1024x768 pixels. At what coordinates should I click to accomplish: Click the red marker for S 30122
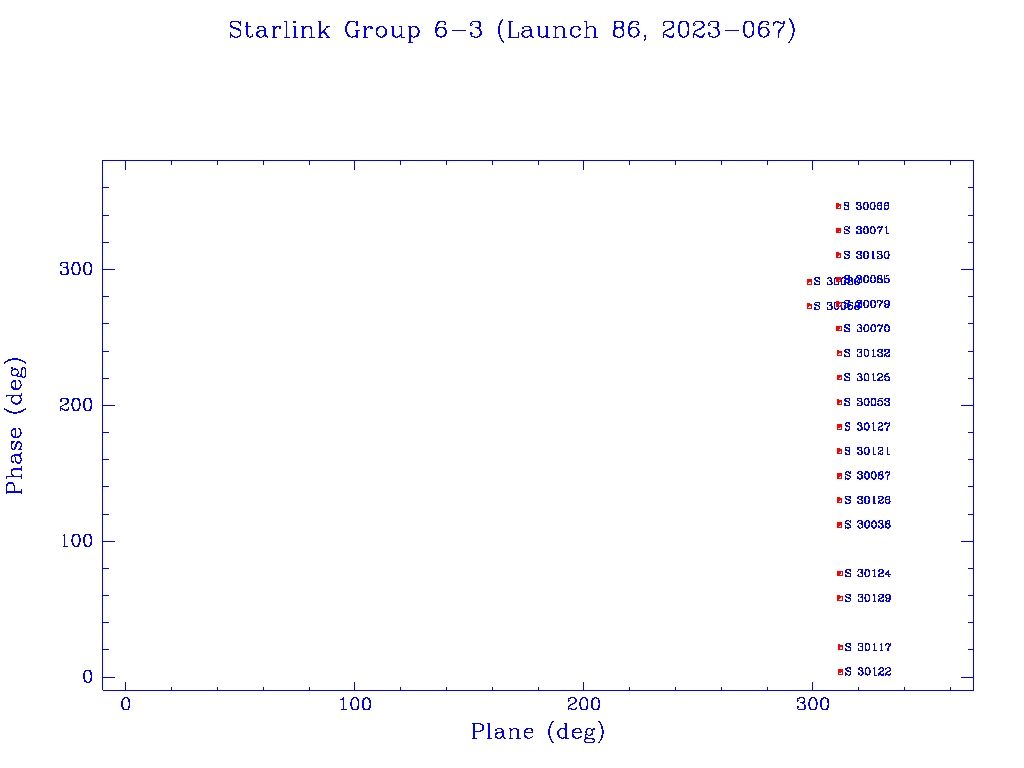[841, 672]
